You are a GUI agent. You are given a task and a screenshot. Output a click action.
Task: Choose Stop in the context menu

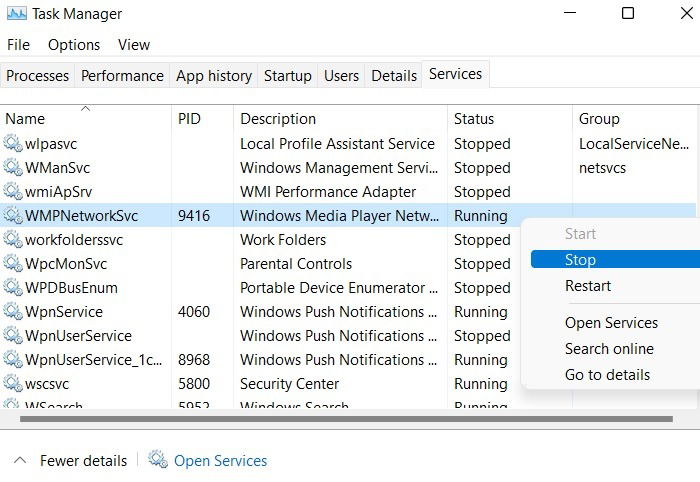(615, 259)
